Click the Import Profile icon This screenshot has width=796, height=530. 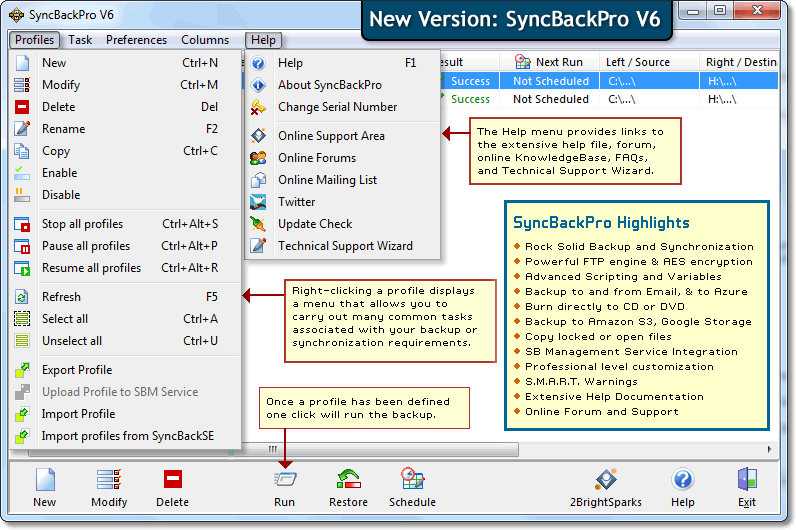pos(22,414)
